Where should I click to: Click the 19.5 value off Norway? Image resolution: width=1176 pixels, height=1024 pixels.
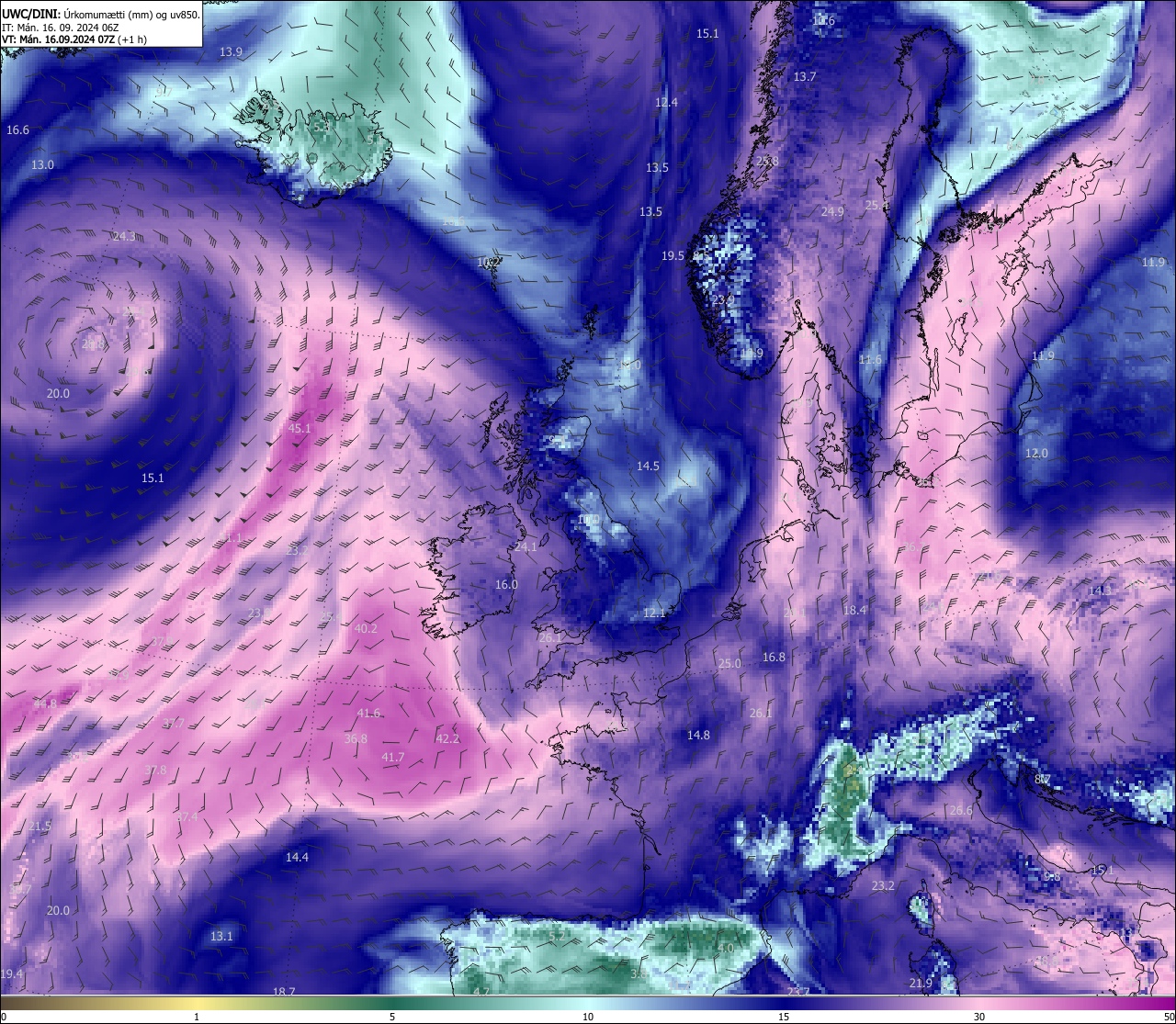point(673,255)
